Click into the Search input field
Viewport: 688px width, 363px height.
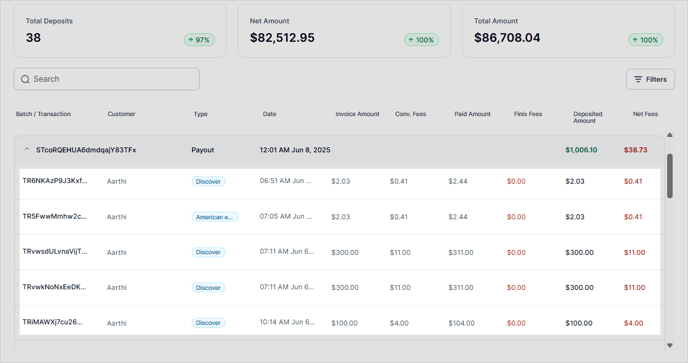click(107, 79)
